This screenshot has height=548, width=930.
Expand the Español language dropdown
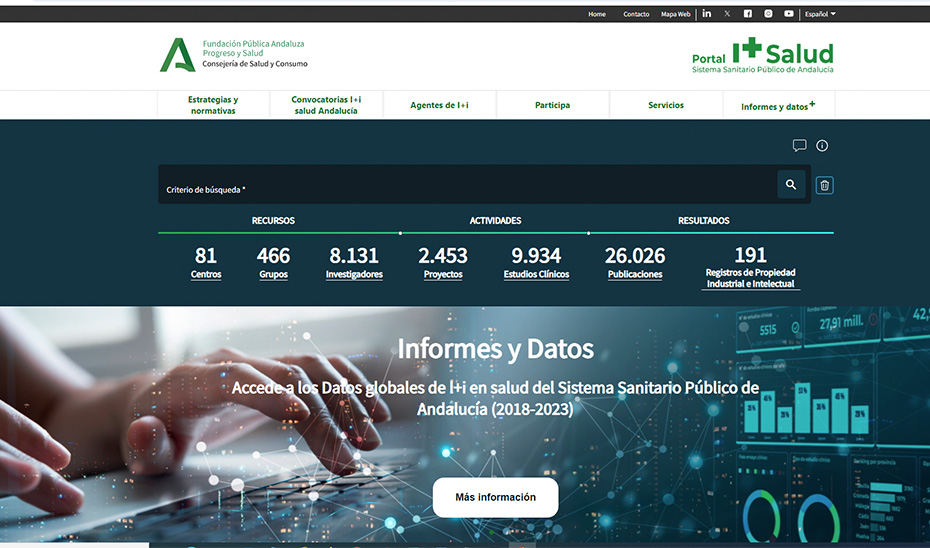tap(820, 14)
